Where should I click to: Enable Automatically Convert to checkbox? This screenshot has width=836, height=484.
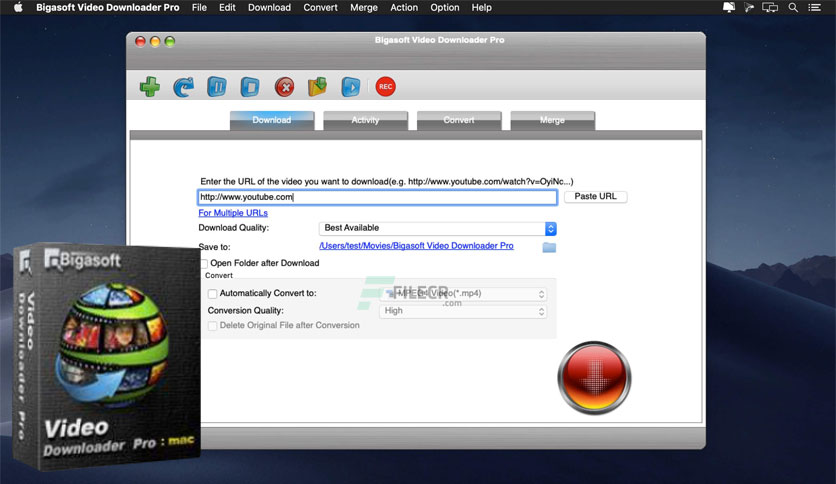212,294
